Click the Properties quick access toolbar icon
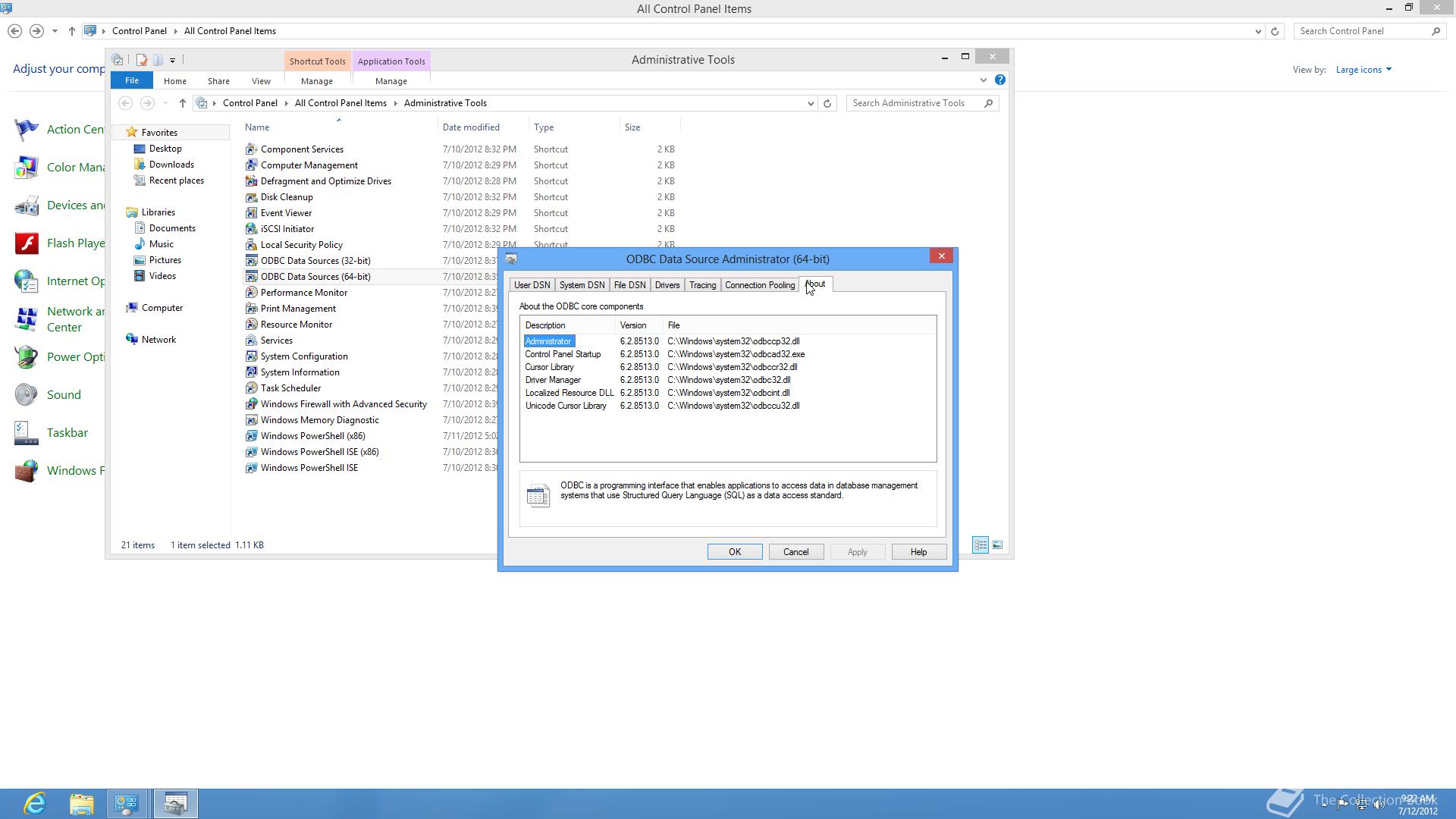Viewport: 1456px width, 819px height. point(141,60)
